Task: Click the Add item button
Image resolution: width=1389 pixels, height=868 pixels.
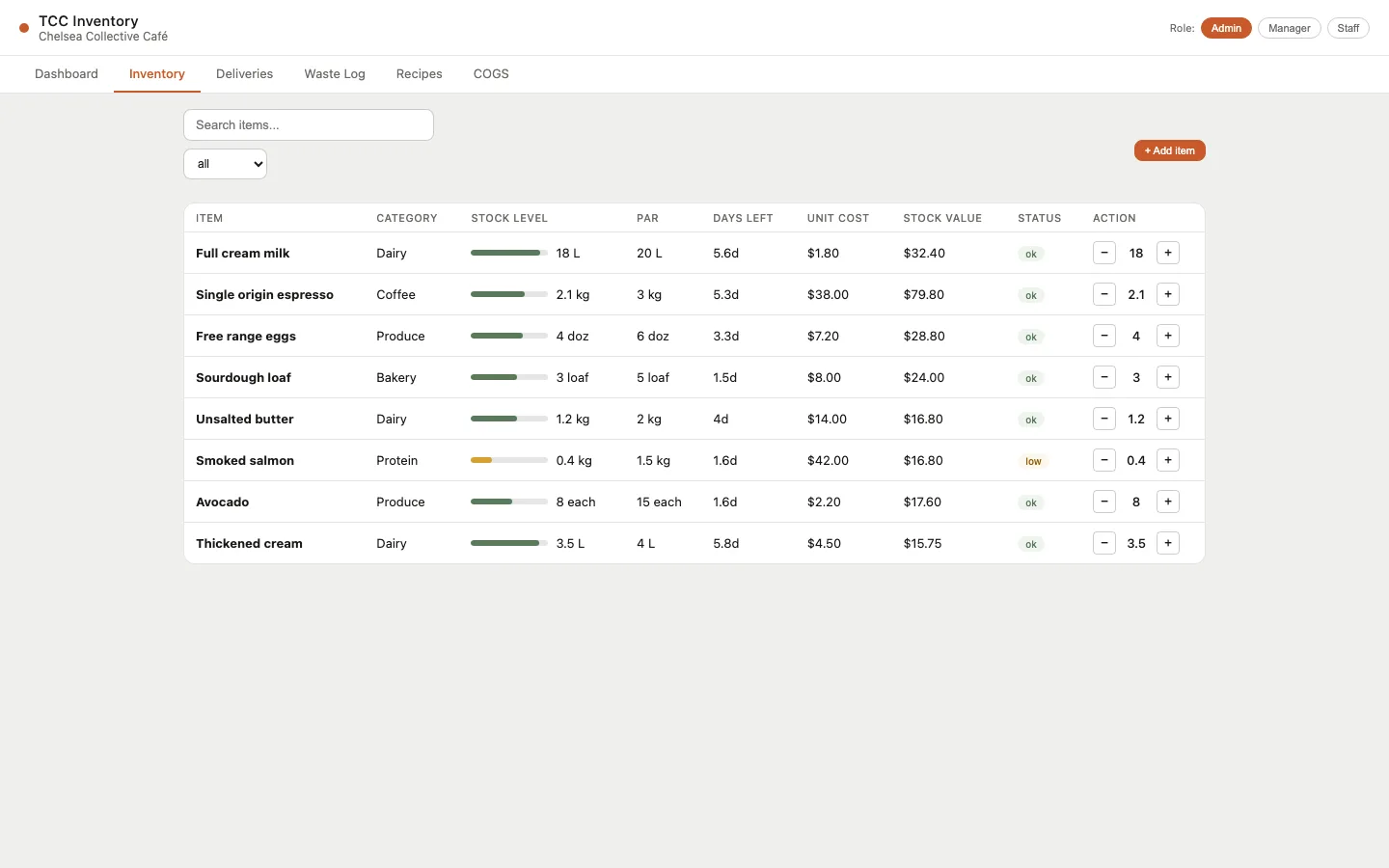Action: (x=1169, y=150)
